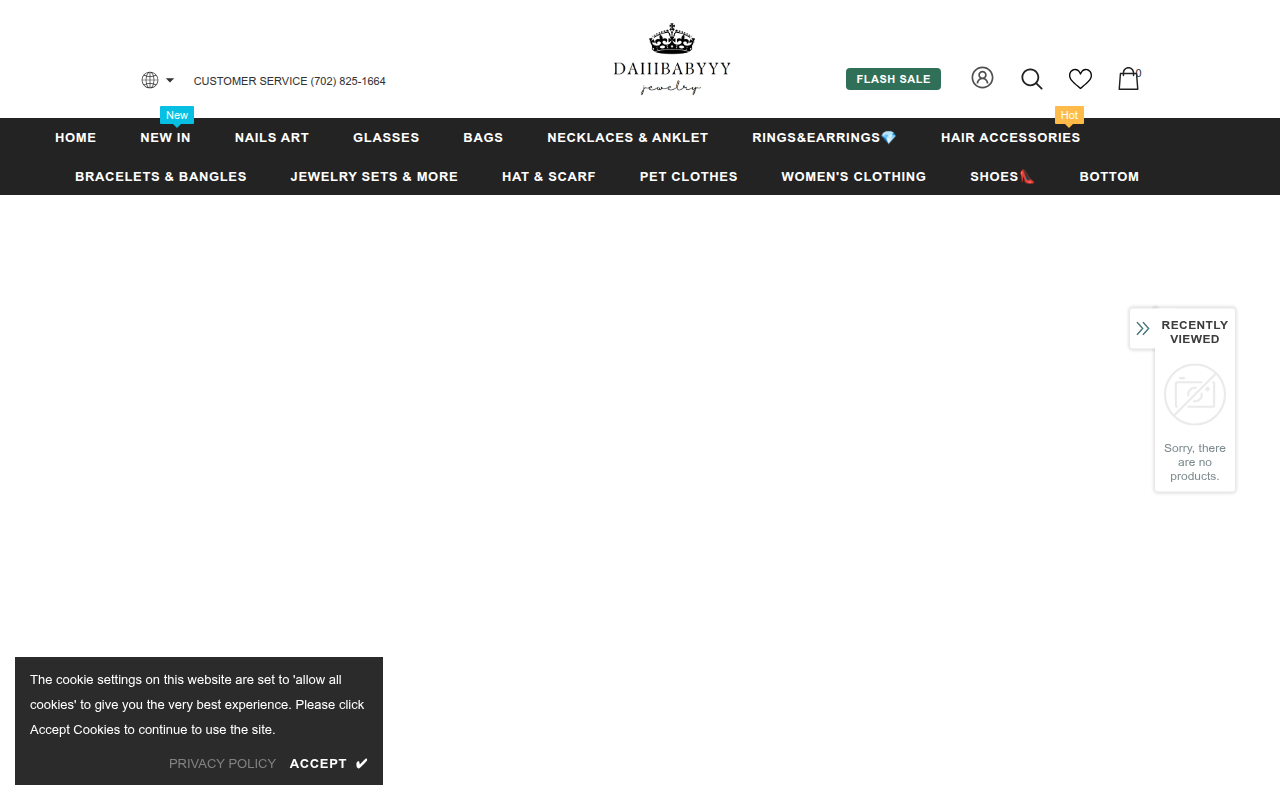
Task: Open the New In menu
Action: tap(165, 138)
